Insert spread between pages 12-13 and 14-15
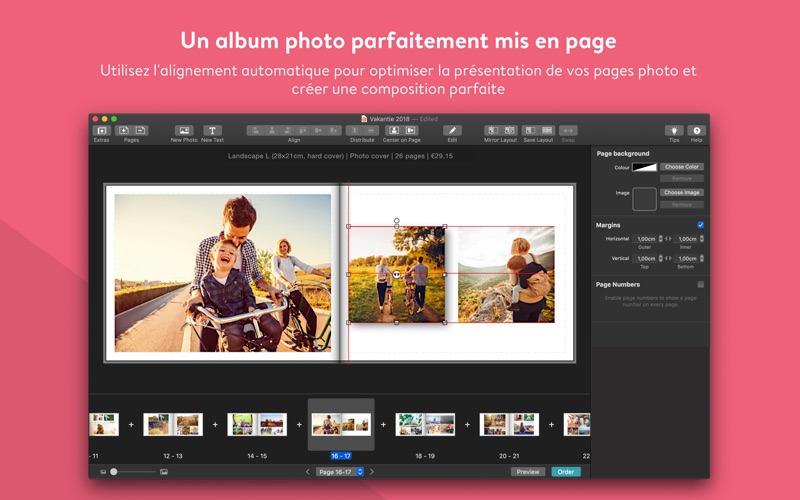The height and width of the screenshot is (500, 800). pos(215,424)
